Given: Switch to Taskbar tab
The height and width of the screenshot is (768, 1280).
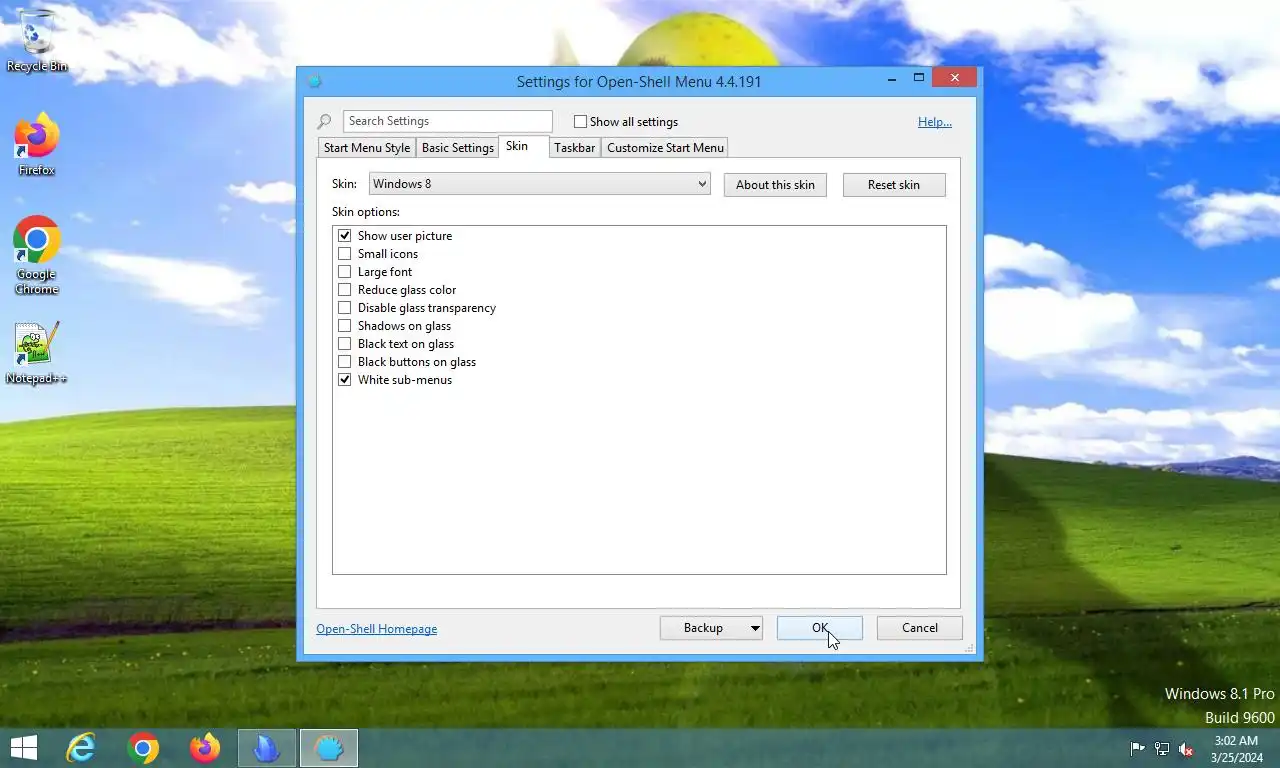Looking at the screenshot, I should (575, 148).
